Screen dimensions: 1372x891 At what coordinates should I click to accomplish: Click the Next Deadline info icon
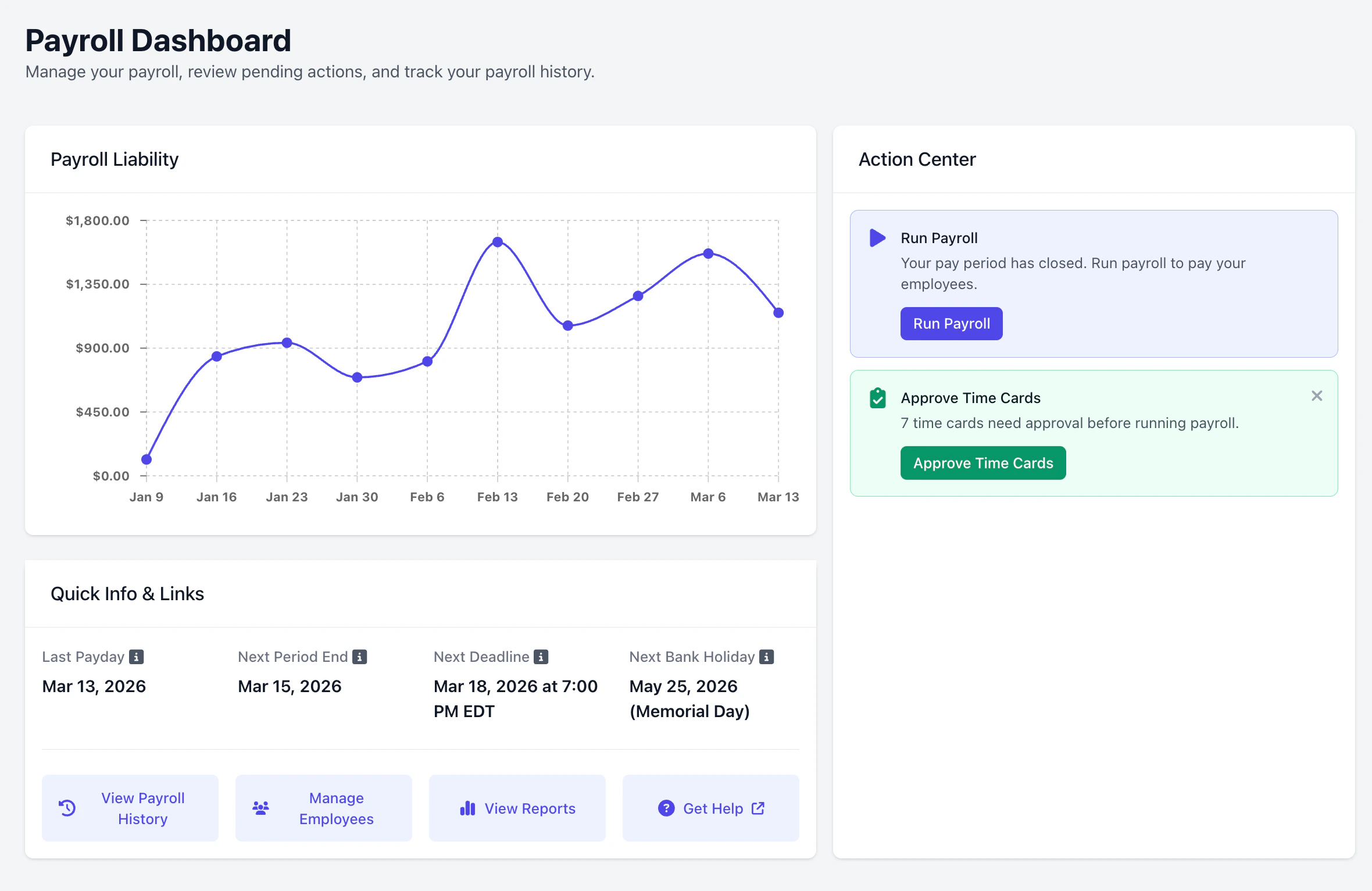541,657
